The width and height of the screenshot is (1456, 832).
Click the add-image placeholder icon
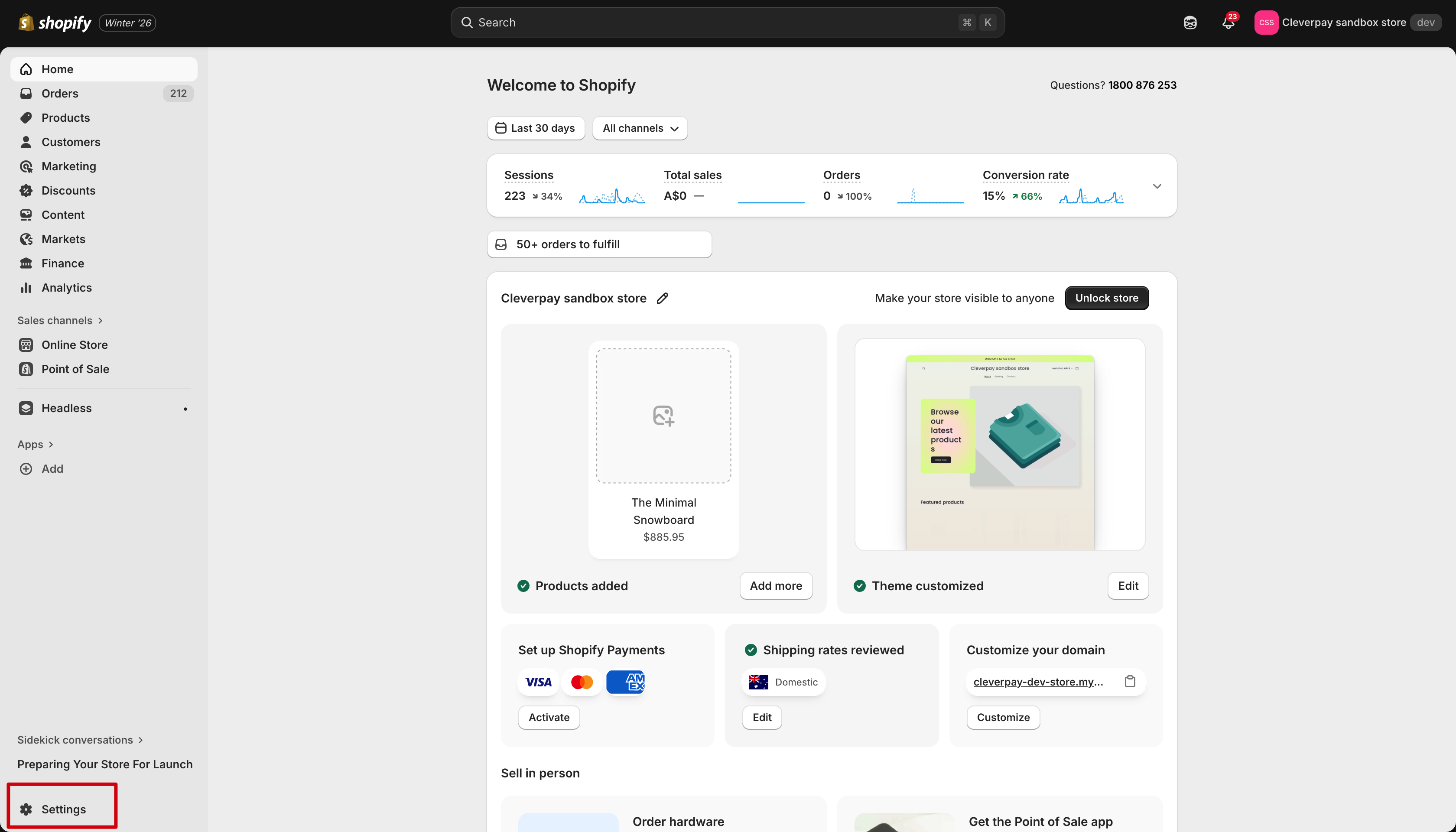(663, 416)
